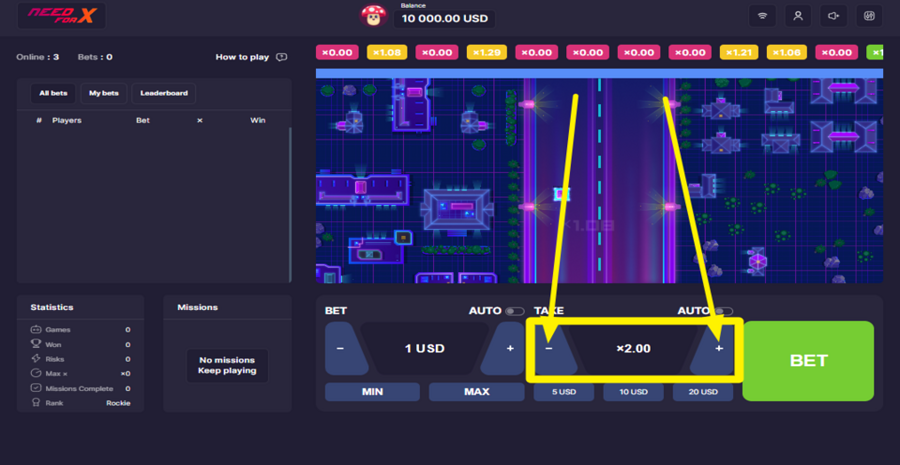Image resolution: width=900 pixels, height=465 pixels.
Task: Click the ×1.21 history chip
Action: point(739,52)
